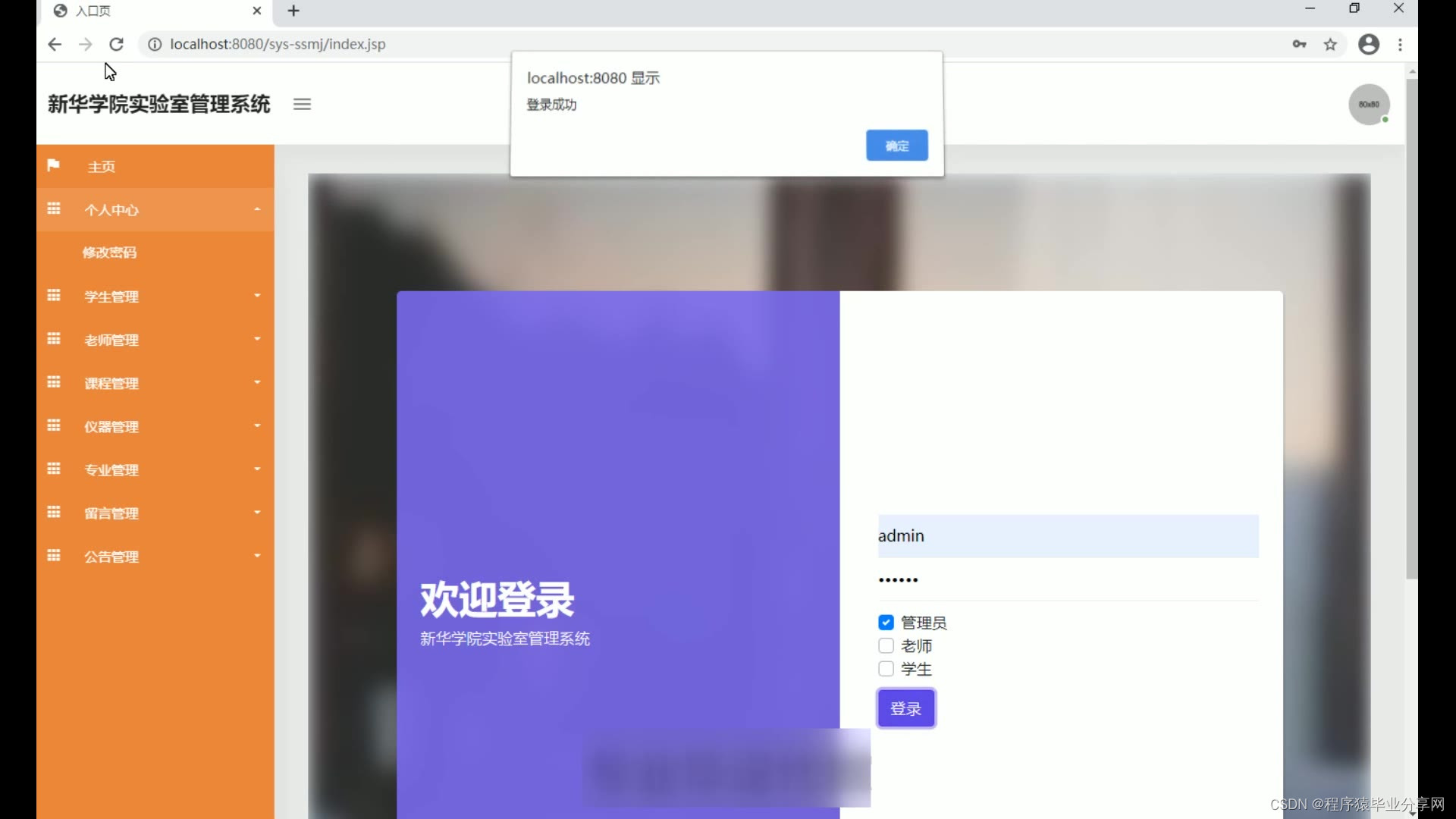1456x819 pixels.
Task: Open Chrome profile account icon
Action: click(1369, 44)
